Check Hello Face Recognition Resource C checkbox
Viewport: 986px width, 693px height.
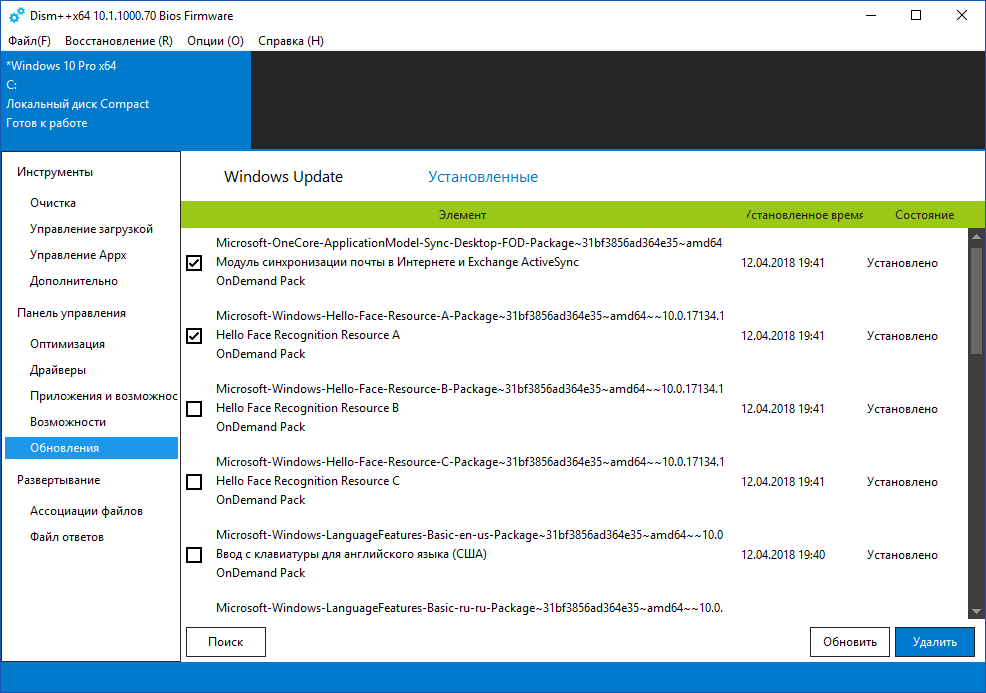194,482
